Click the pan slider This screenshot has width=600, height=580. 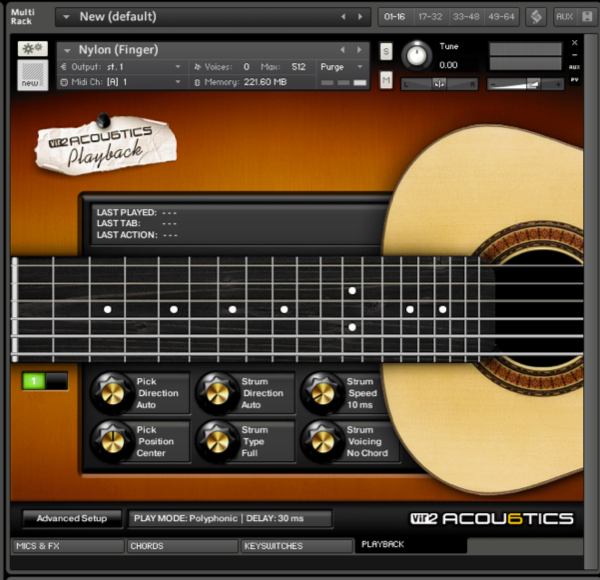click(x=439, y=84)
